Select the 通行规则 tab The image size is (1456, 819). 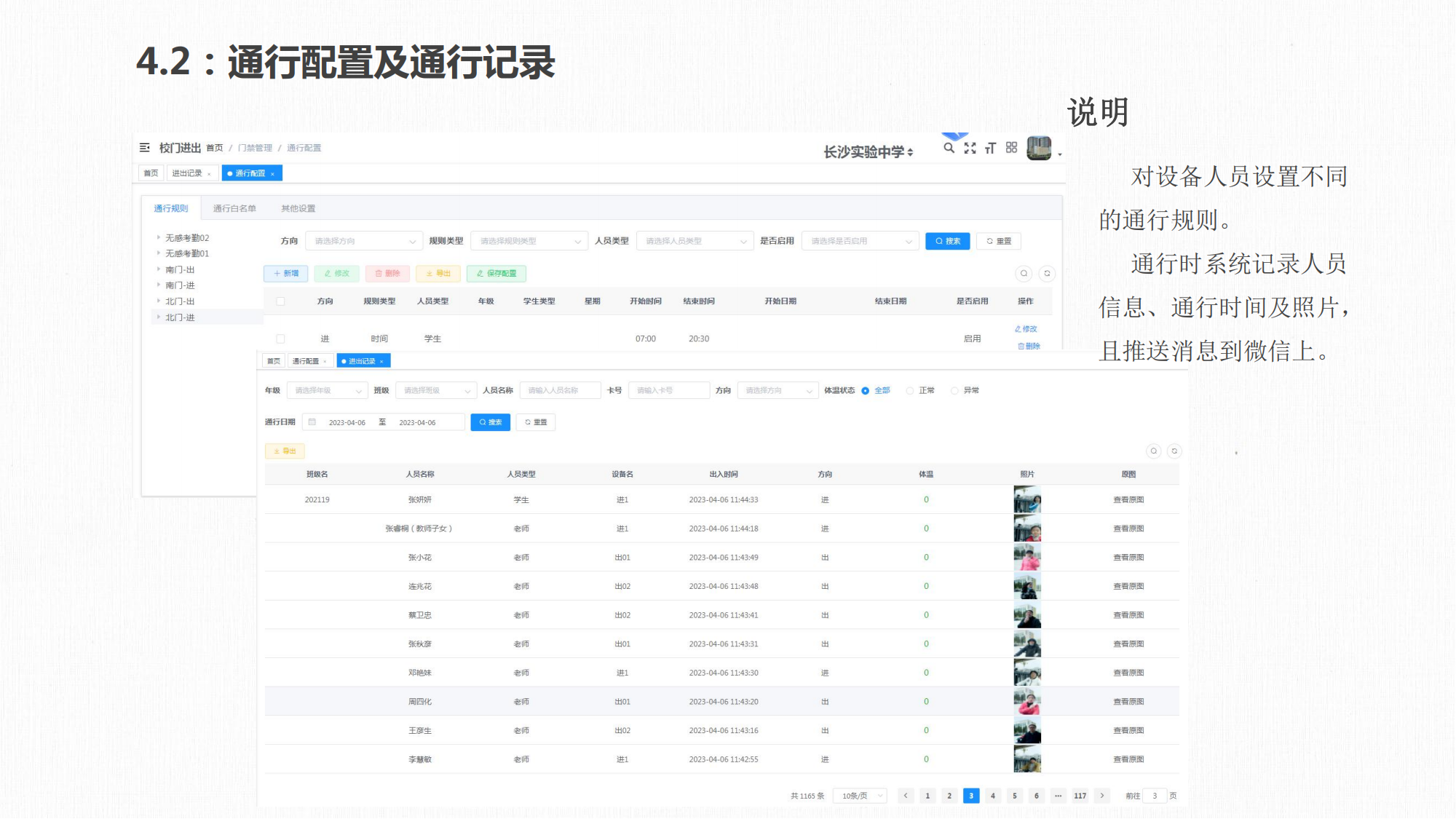click(171, 208)
